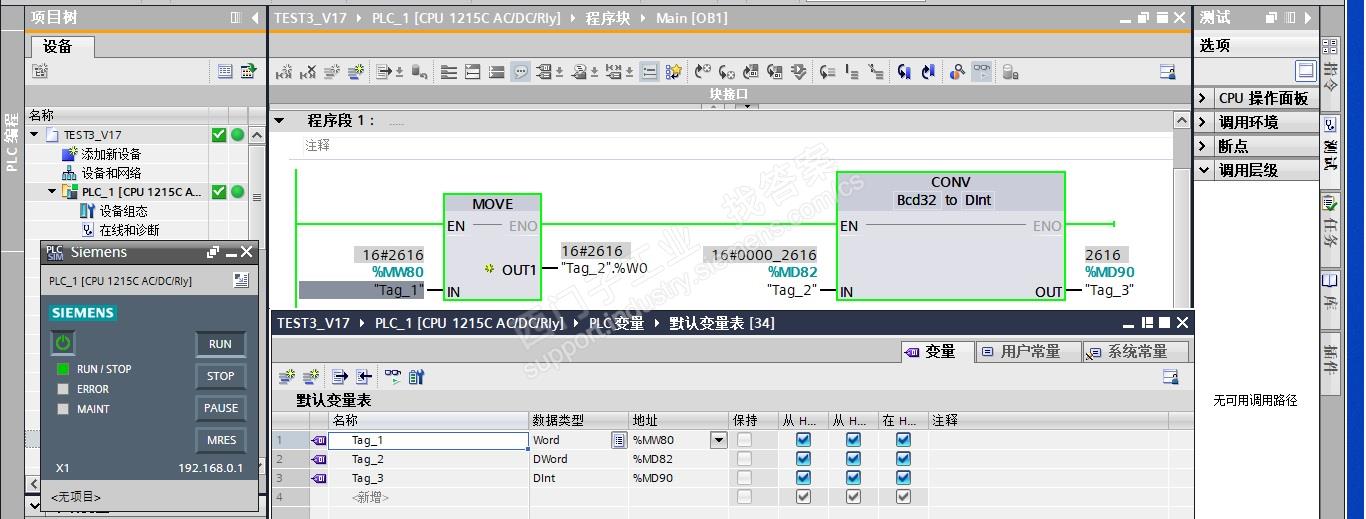Click the export tags icon in variable table toolbar

point(339,377)
